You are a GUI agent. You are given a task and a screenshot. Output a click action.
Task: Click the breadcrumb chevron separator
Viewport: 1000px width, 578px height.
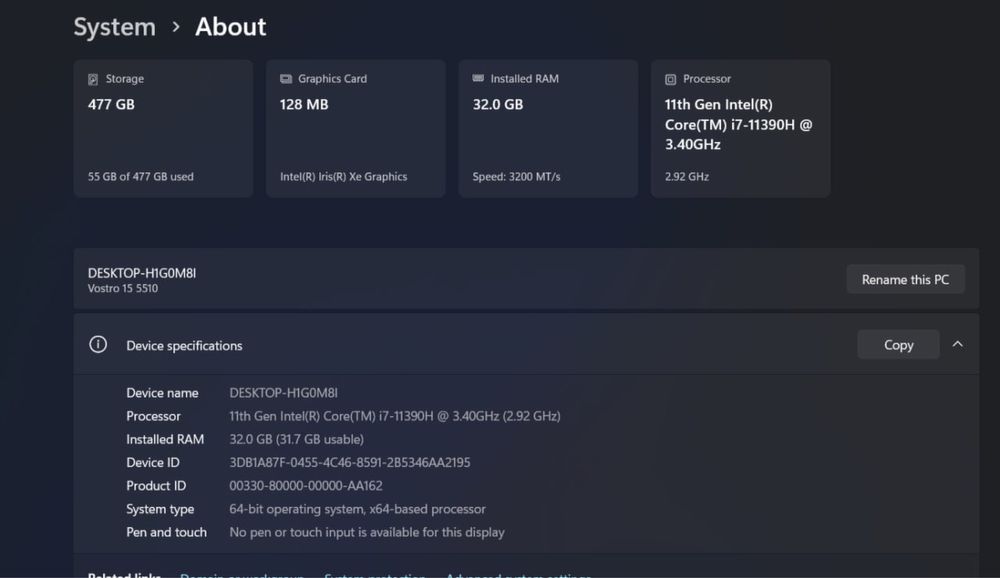coord(176,27)
